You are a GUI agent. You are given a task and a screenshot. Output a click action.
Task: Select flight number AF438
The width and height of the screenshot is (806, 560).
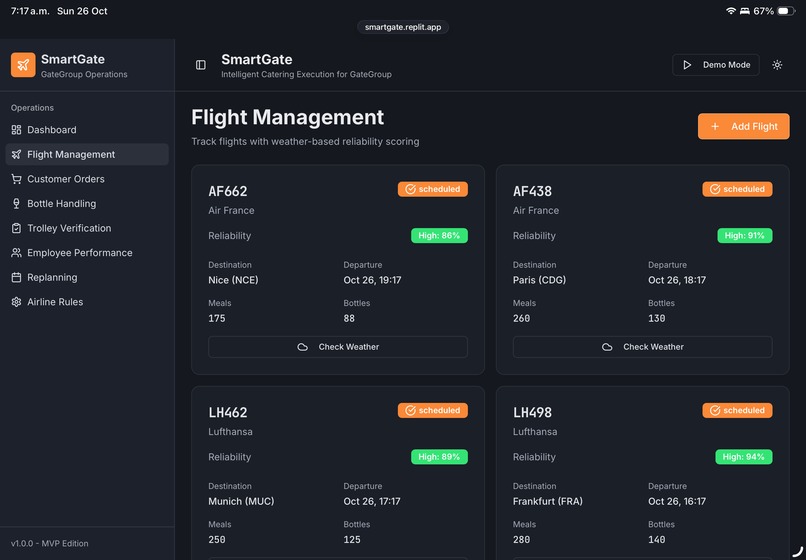[533, 191]
